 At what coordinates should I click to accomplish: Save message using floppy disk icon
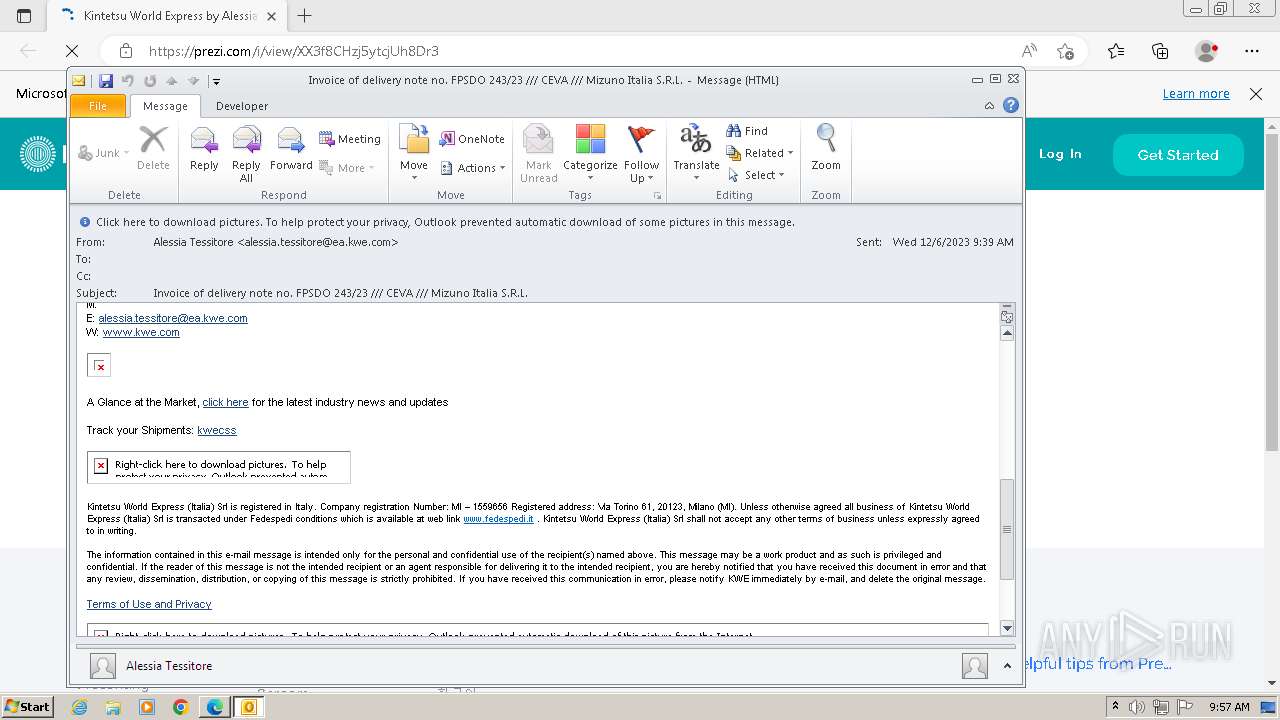point(106,81)
